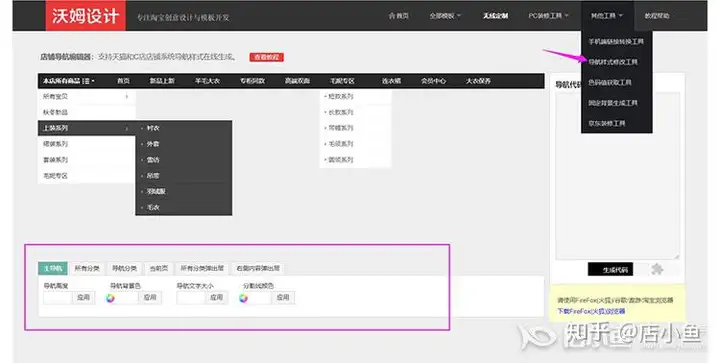720x363 pixels.
Task: Open the 下载FireFox火狐浏览器 link
Action: click(591, 311)
